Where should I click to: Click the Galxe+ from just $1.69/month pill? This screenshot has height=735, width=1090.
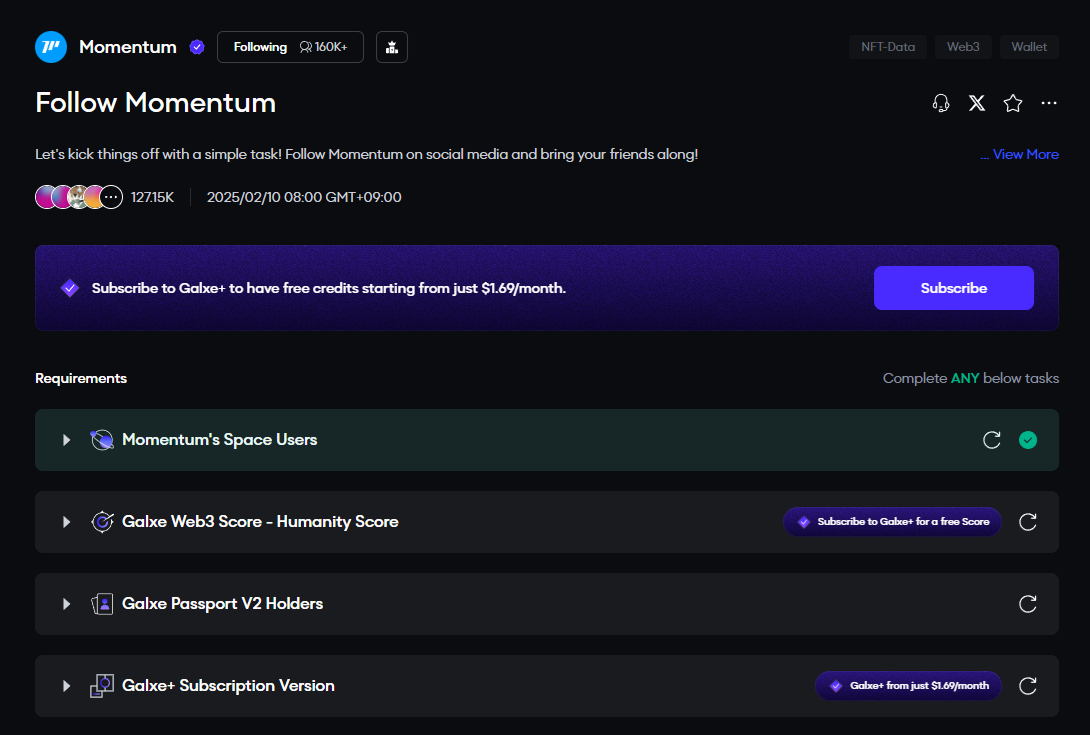[908, 686]
